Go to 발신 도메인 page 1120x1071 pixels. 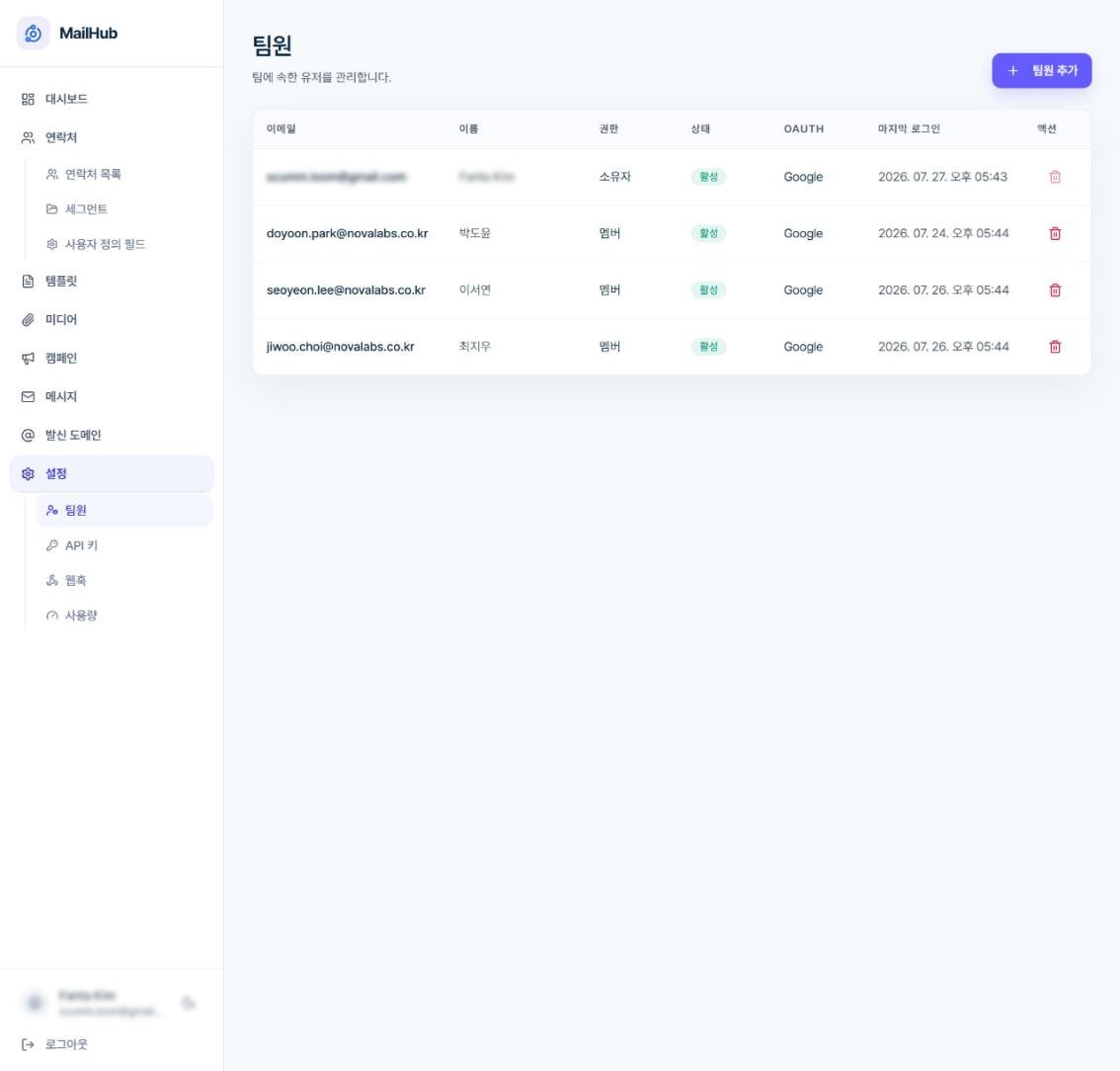point(112,435)
